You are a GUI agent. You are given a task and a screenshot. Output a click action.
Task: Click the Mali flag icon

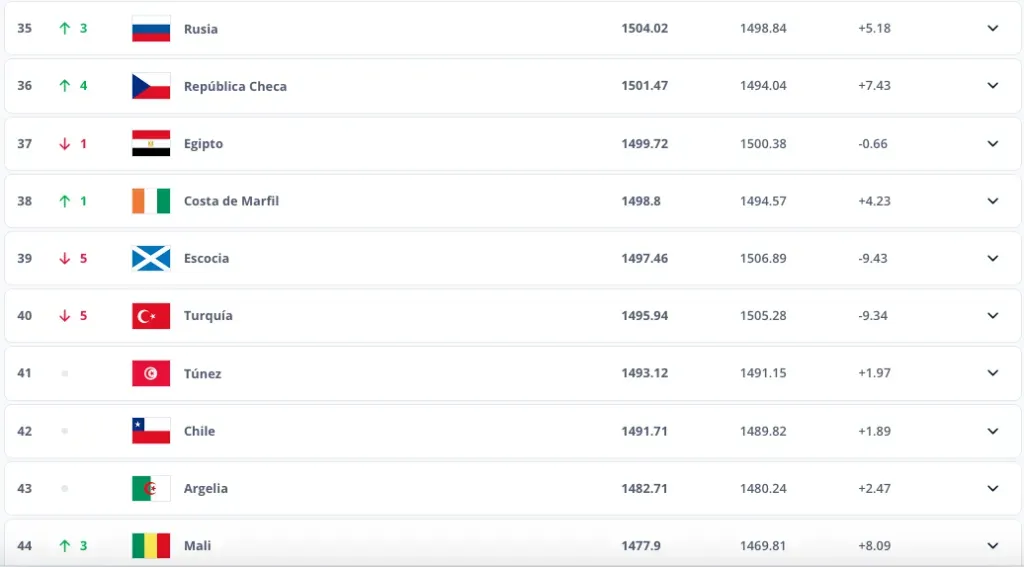coord(151,546)
